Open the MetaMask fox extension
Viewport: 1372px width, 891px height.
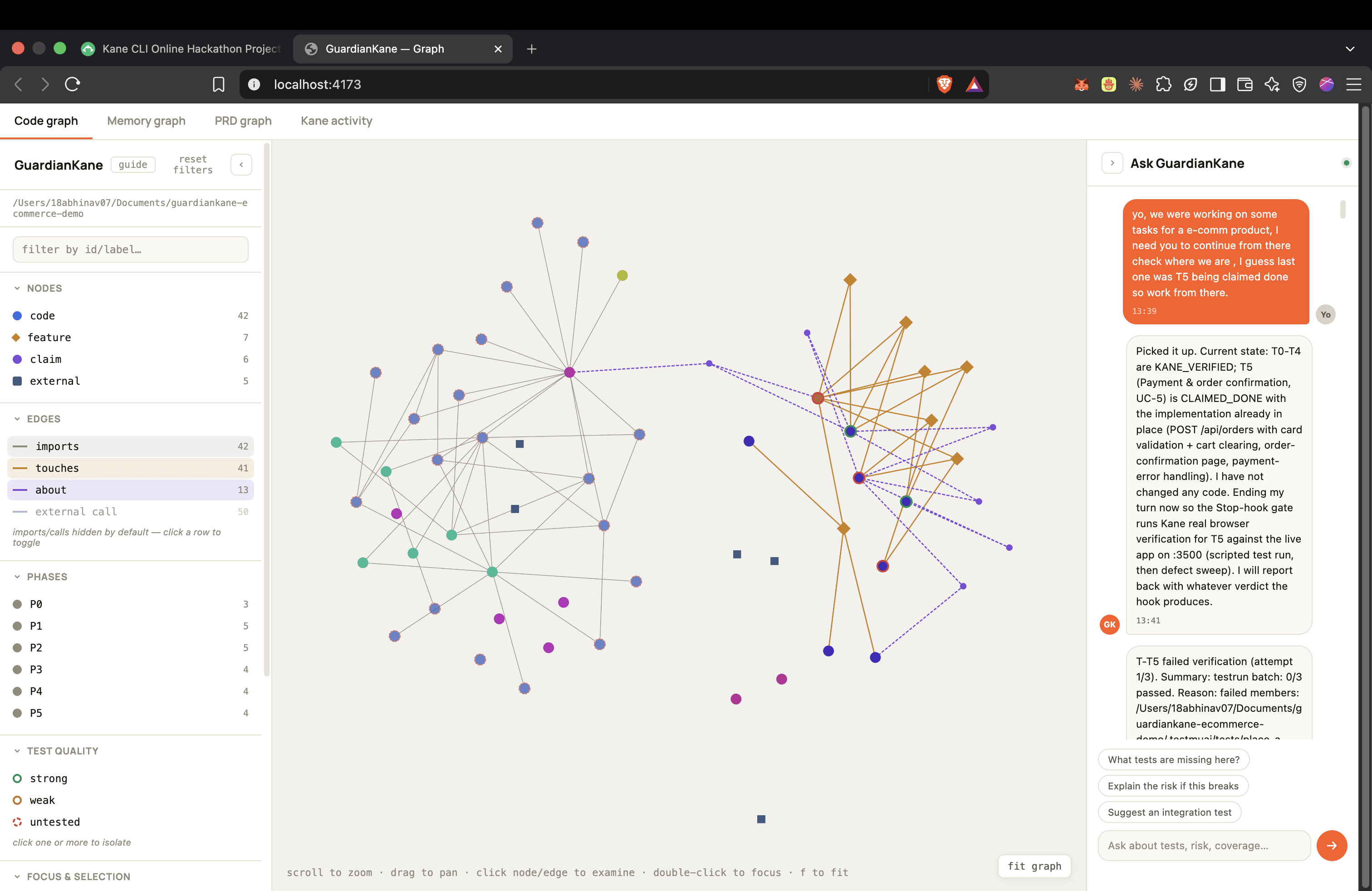[1082, 85]
